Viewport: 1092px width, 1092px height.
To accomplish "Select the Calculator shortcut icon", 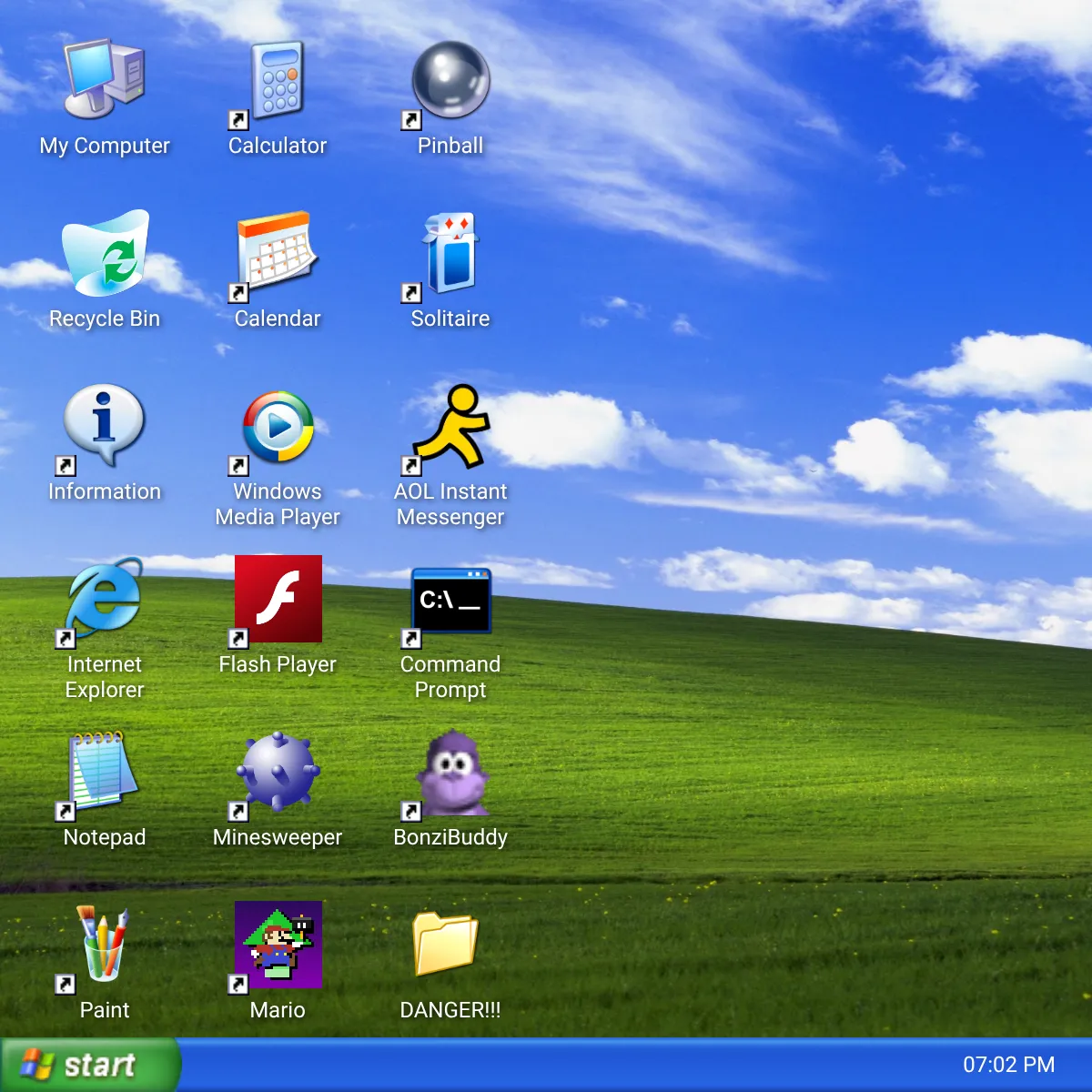I will pyautogui.click(x=278, y=80).
